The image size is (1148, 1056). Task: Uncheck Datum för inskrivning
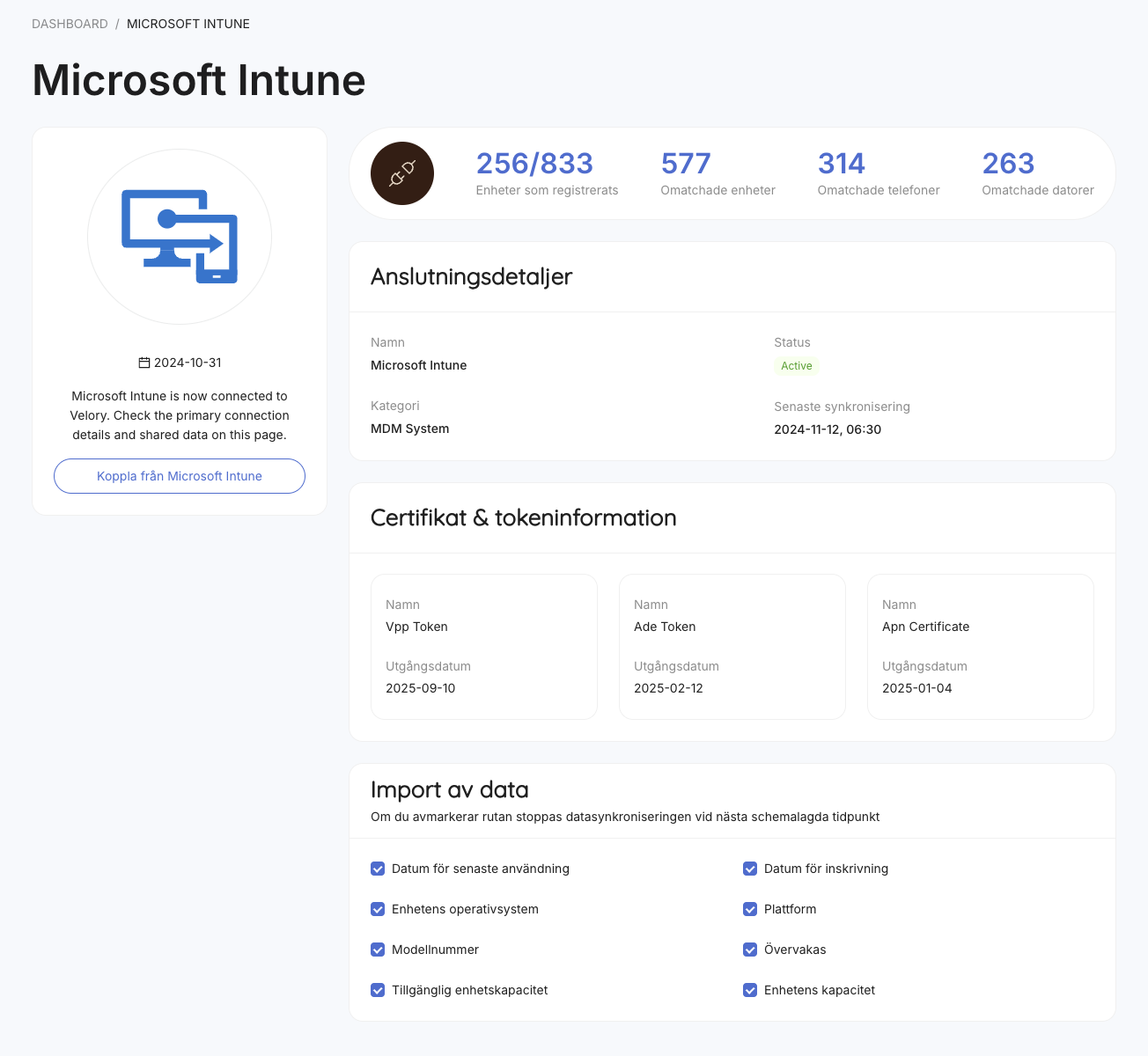click(750, 869)
